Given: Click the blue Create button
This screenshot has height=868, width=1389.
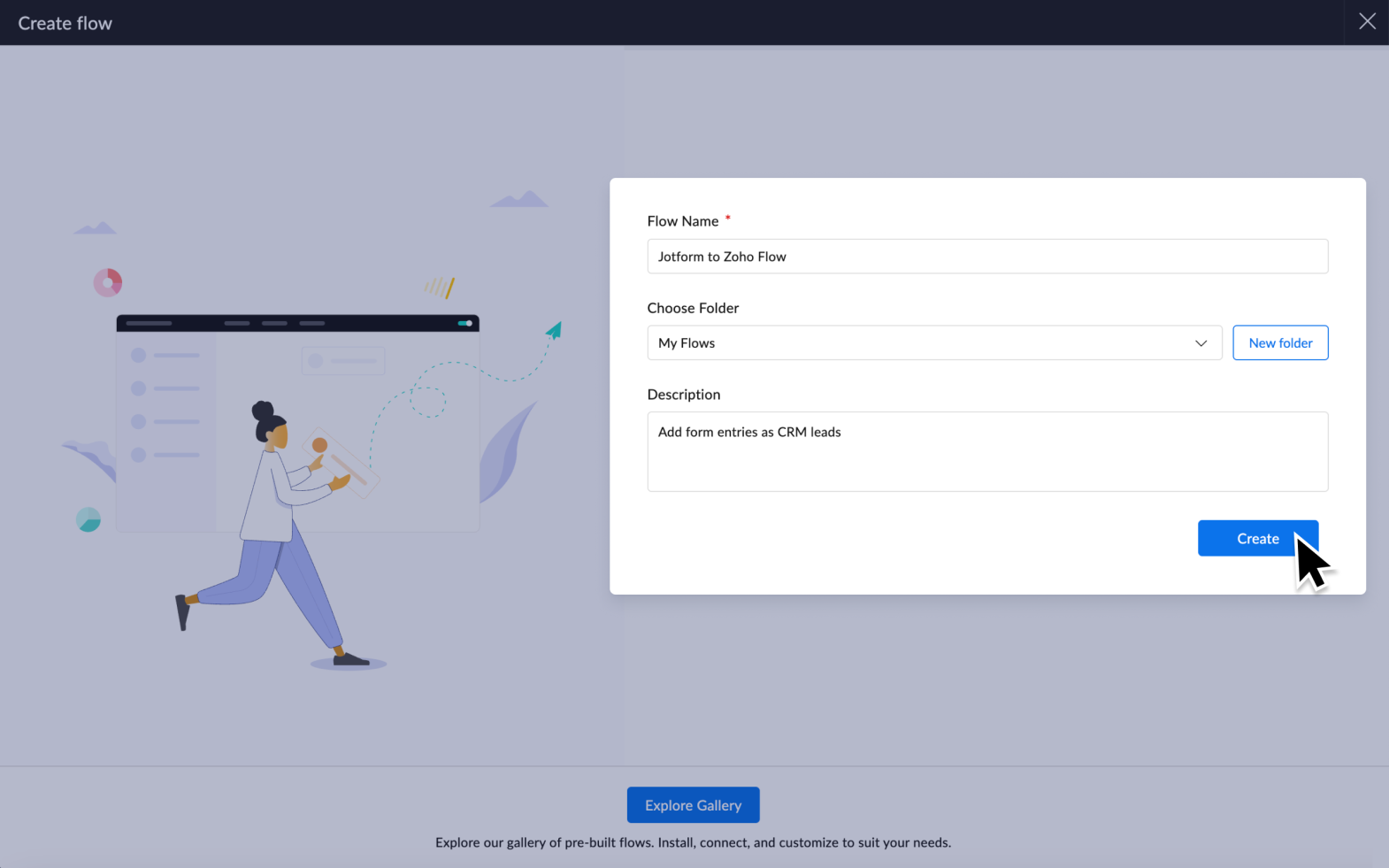Looking at the screenshot, I should (x=1257, y=539).
